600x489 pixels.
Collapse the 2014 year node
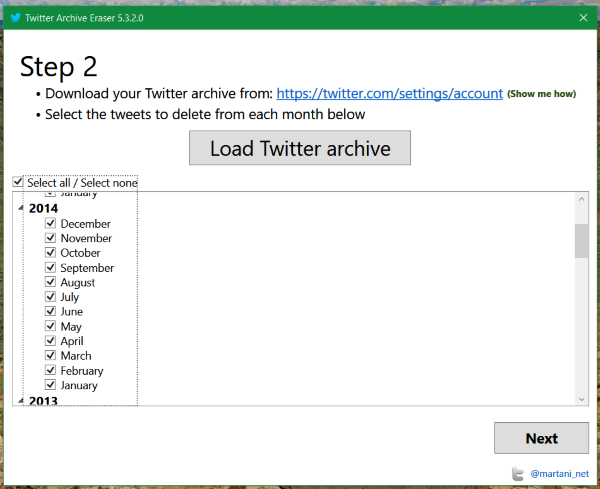coord(21,208)
